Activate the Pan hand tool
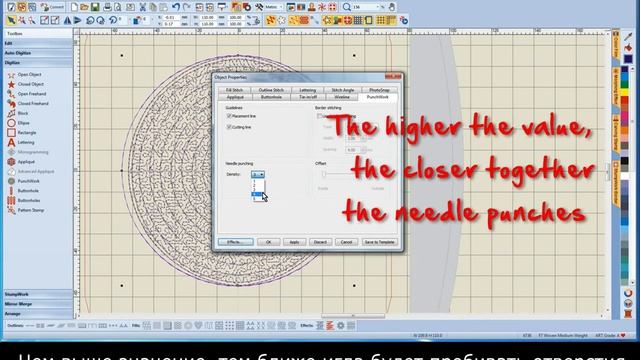This screenshot has height=360, width=640. click(x=392, y=7)
